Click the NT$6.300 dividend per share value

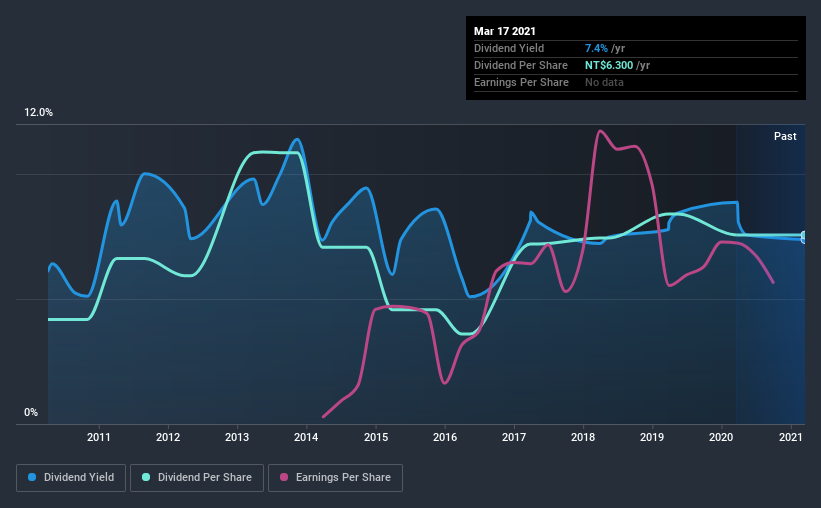[609, 65]
